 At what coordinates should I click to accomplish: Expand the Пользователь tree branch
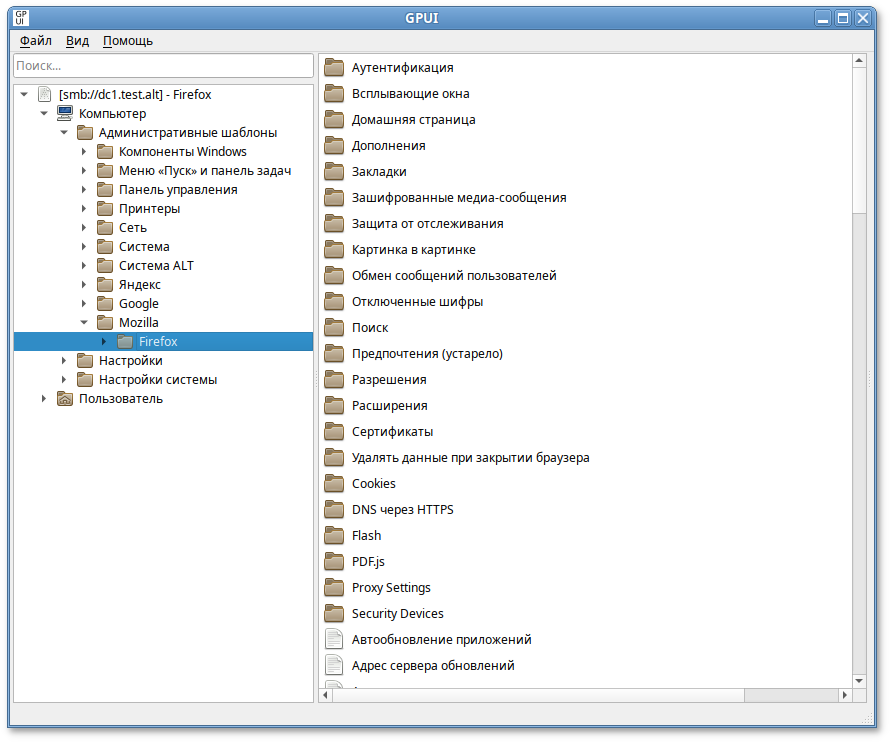coord(43,398)
